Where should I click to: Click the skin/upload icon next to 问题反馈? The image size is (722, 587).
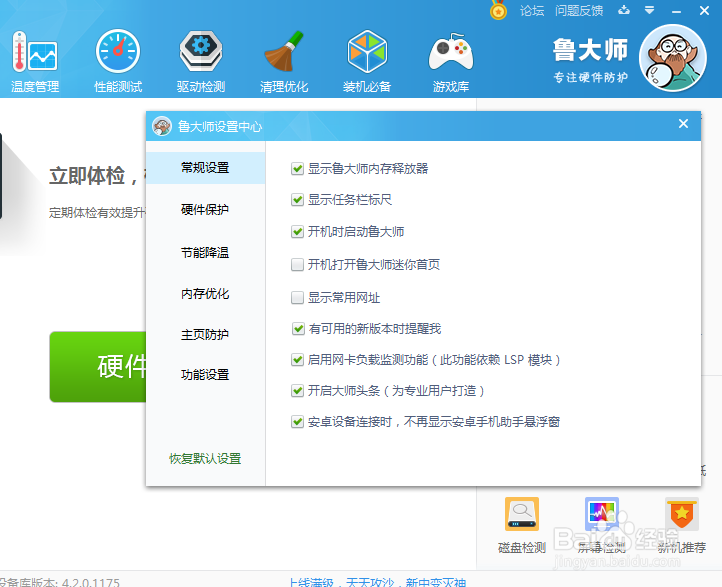(624, 10)
